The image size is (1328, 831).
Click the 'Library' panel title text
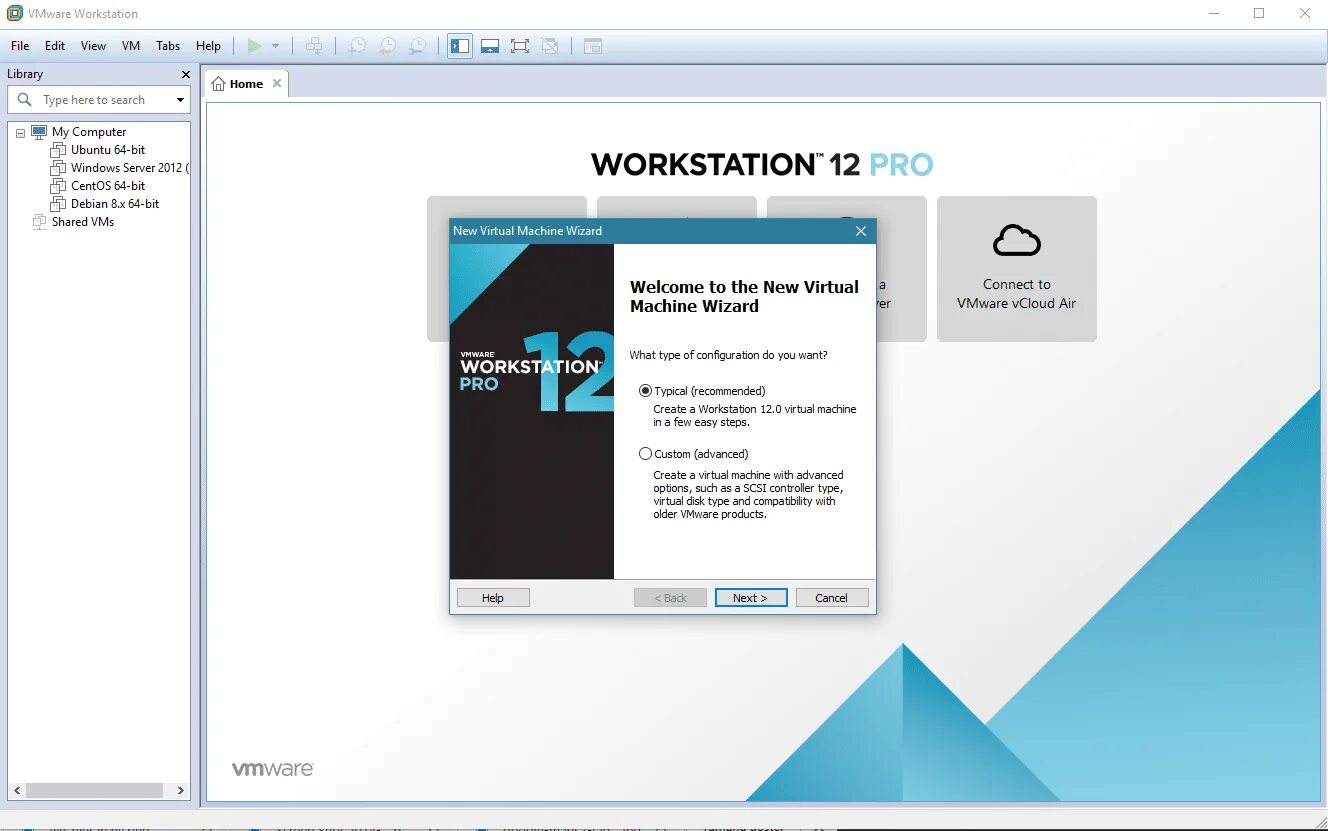25,74
